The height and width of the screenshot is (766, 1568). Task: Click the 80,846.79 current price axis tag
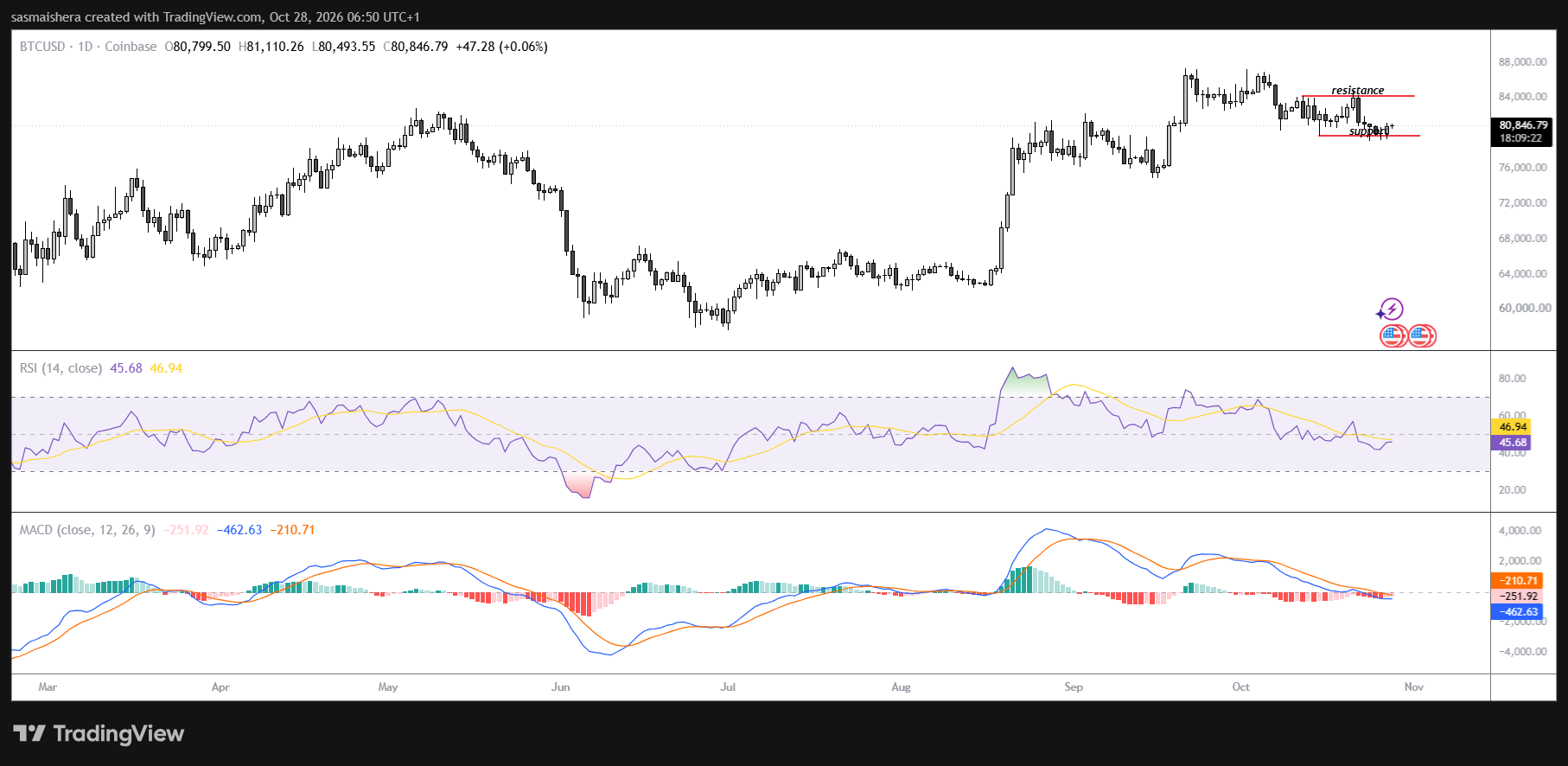tap(1523, 125)
